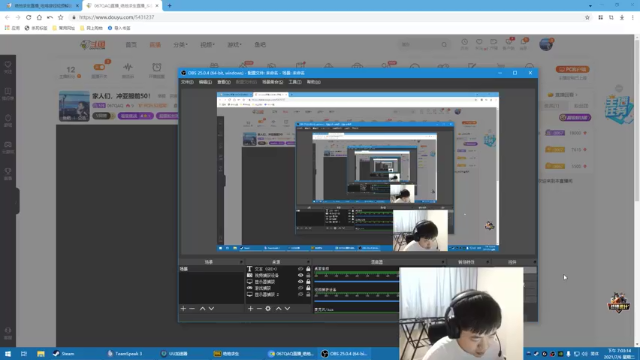Click the orange PC button at Douyu top right

tap(572, 69)
